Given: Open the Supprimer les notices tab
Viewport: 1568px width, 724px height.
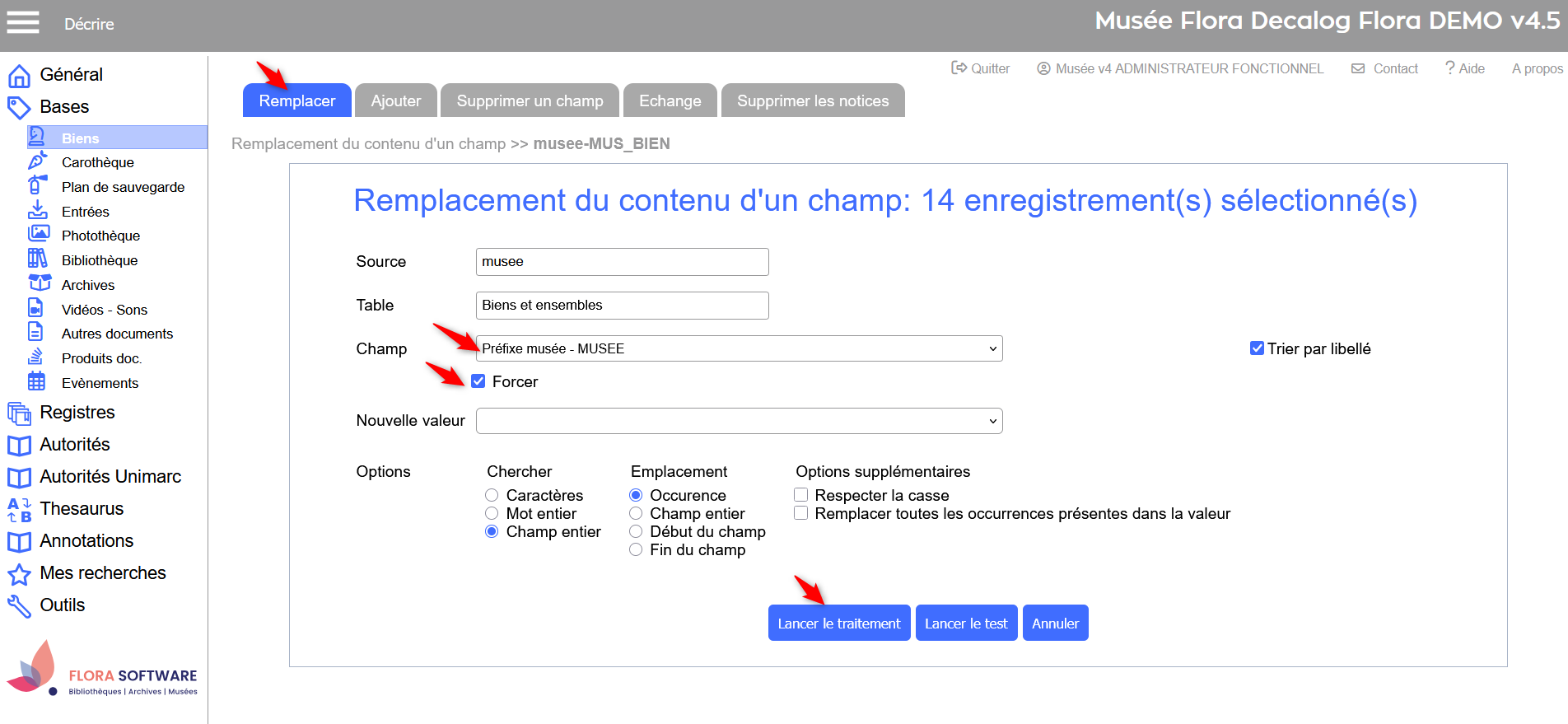Looking at the screenshot, I should [813, 100].
